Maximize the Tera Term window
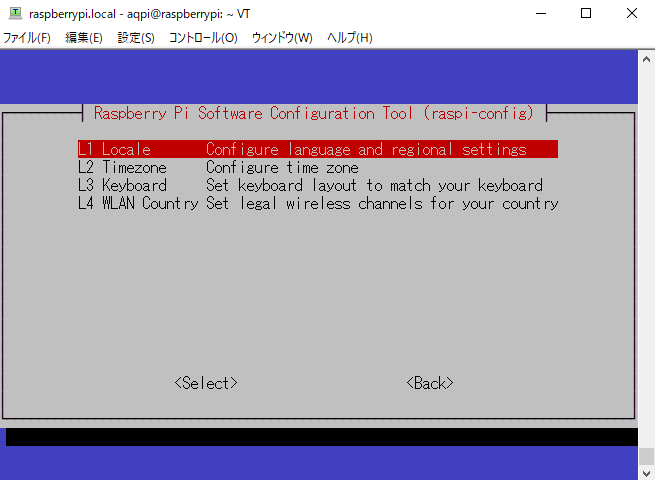 (586, 13)
